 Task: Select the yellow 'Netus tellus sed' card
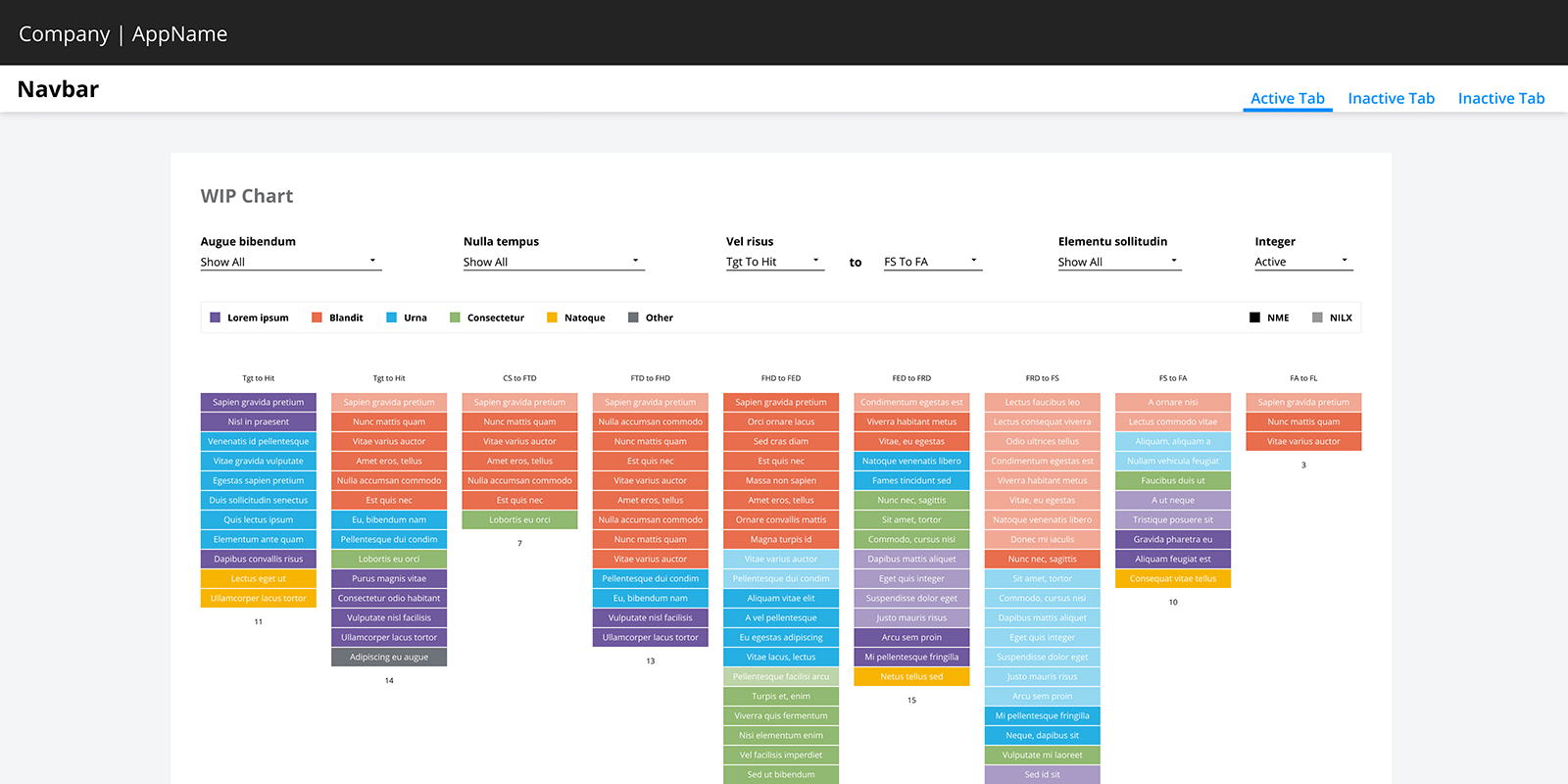[911, 676]
